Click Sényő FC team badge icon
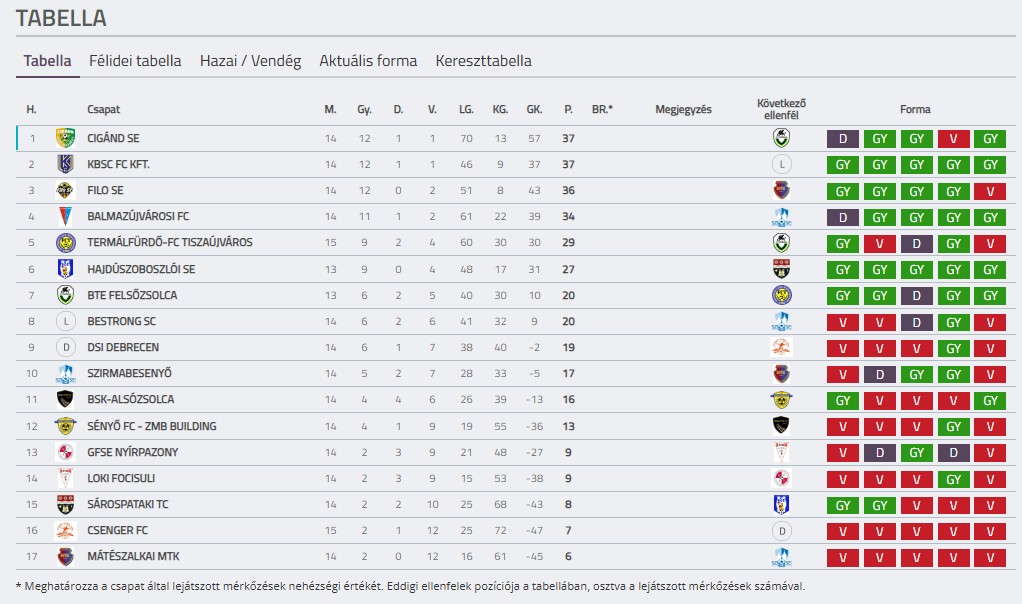The width and height of the screenshot is (1022, 604). coord(65,426)
